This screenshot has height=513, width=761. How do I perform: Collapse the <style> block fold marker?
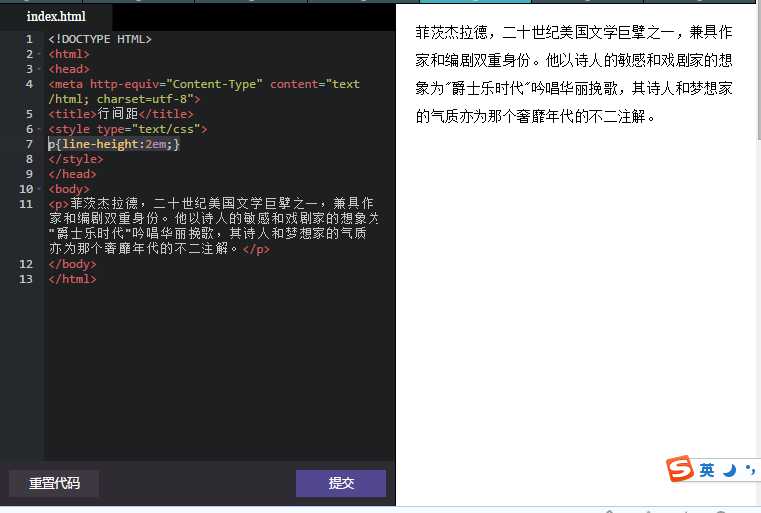click(x=39, y=130)
